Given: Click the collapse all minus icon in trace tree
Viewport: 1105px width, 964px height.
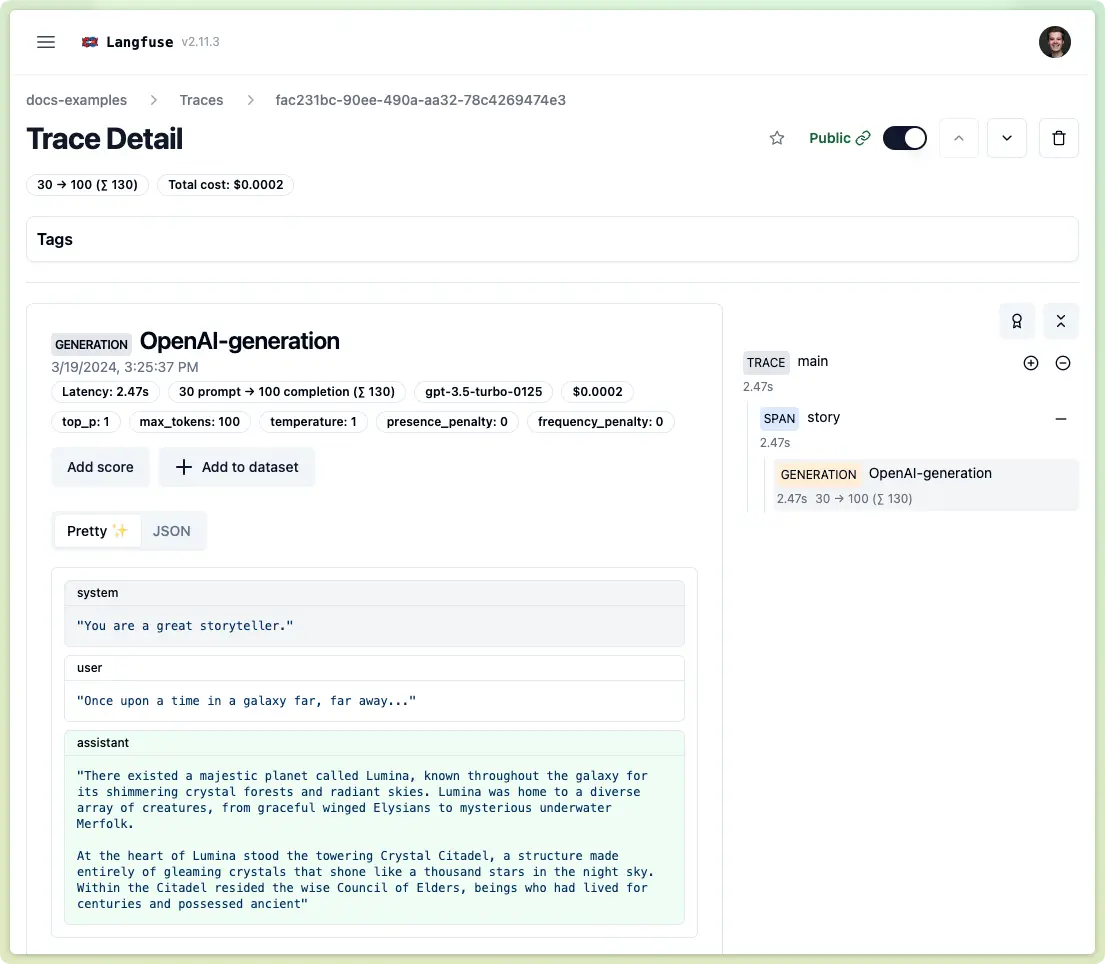Looking at the screenshot, I should 1062,362.
